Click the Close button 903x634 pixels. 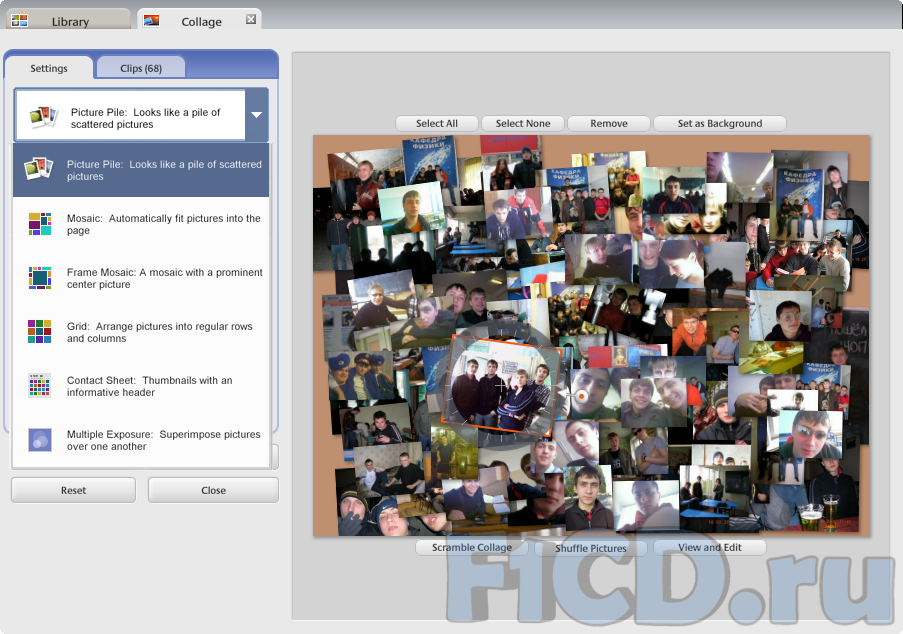[x=213, y=490]
